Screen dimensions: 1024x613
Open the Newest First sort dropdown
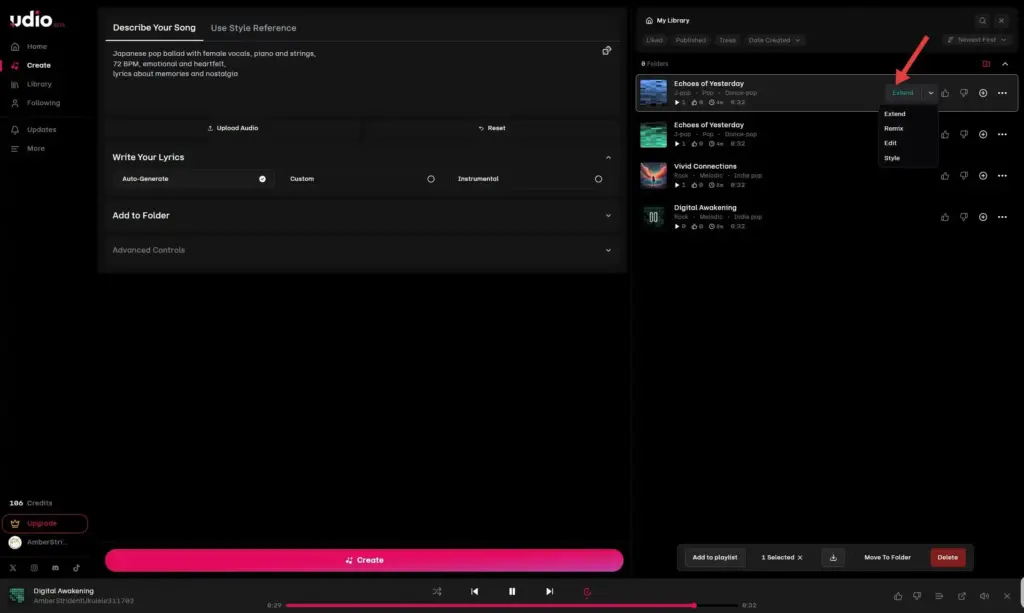coord(977,40)
